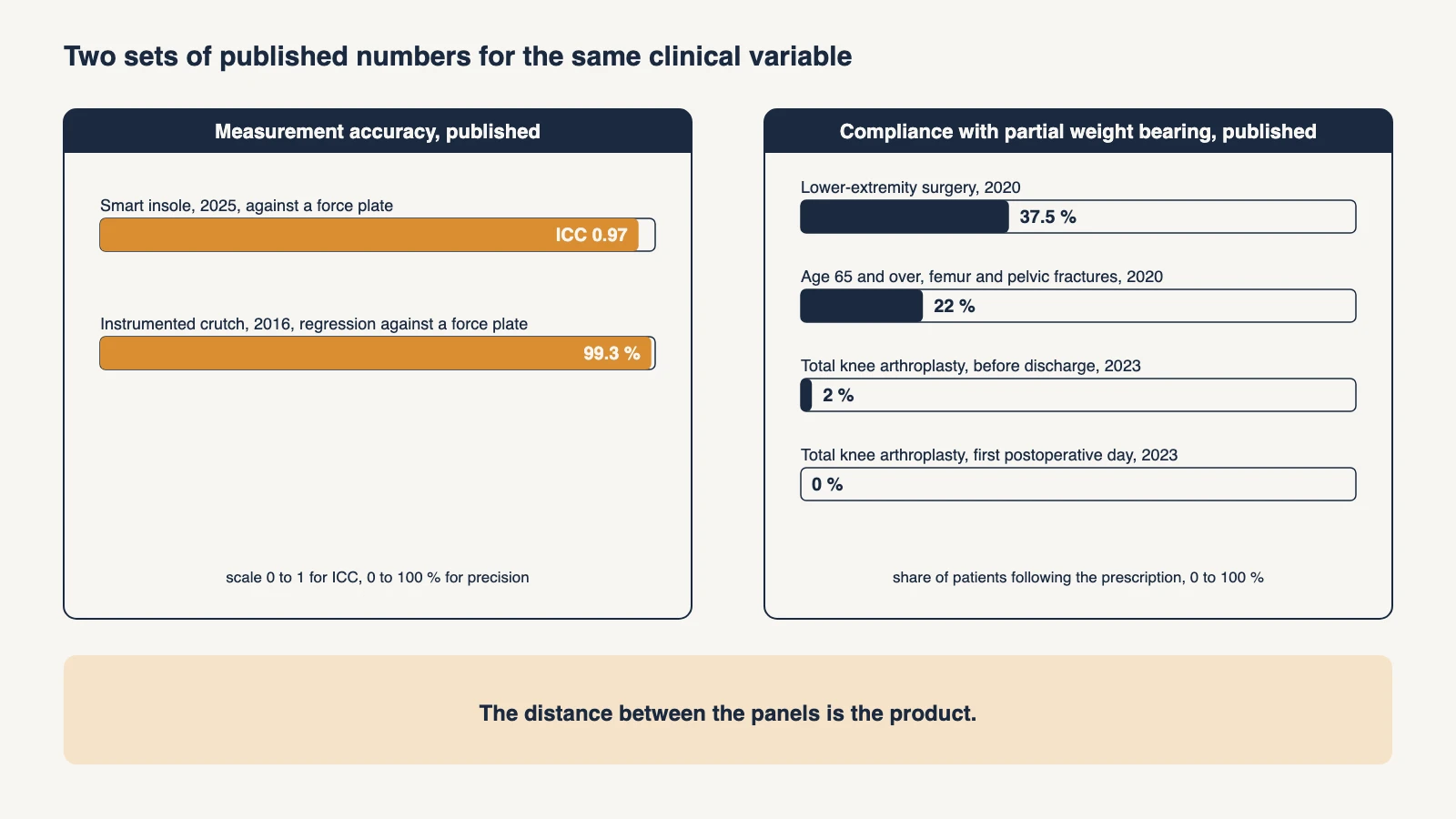The image size is (1456, 819).
Task: Click the Instrumented crutch, 2016 label
Action: (314, 324)
